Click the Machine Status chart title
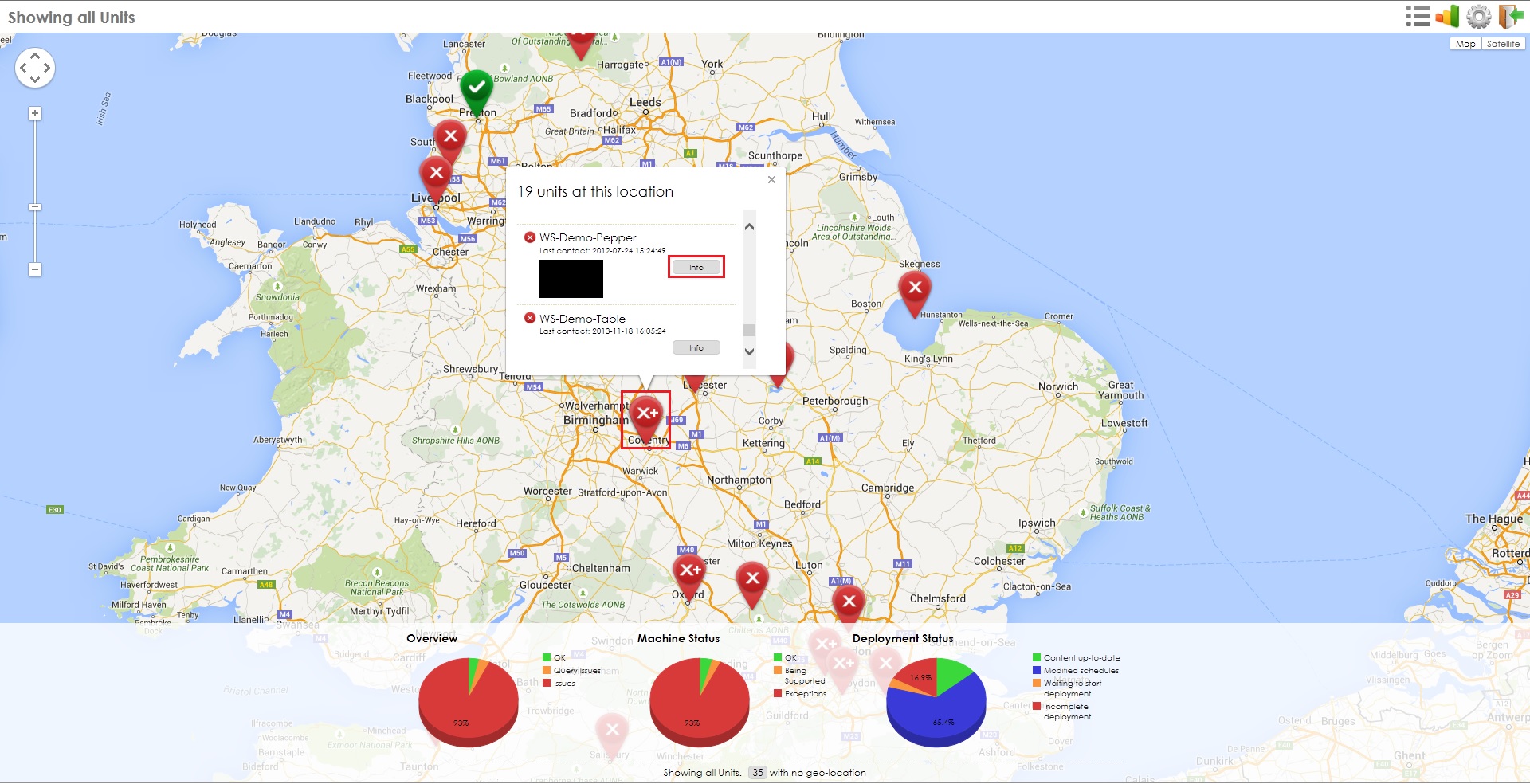Screen dimensions: 1530x784 click(678, 638)
